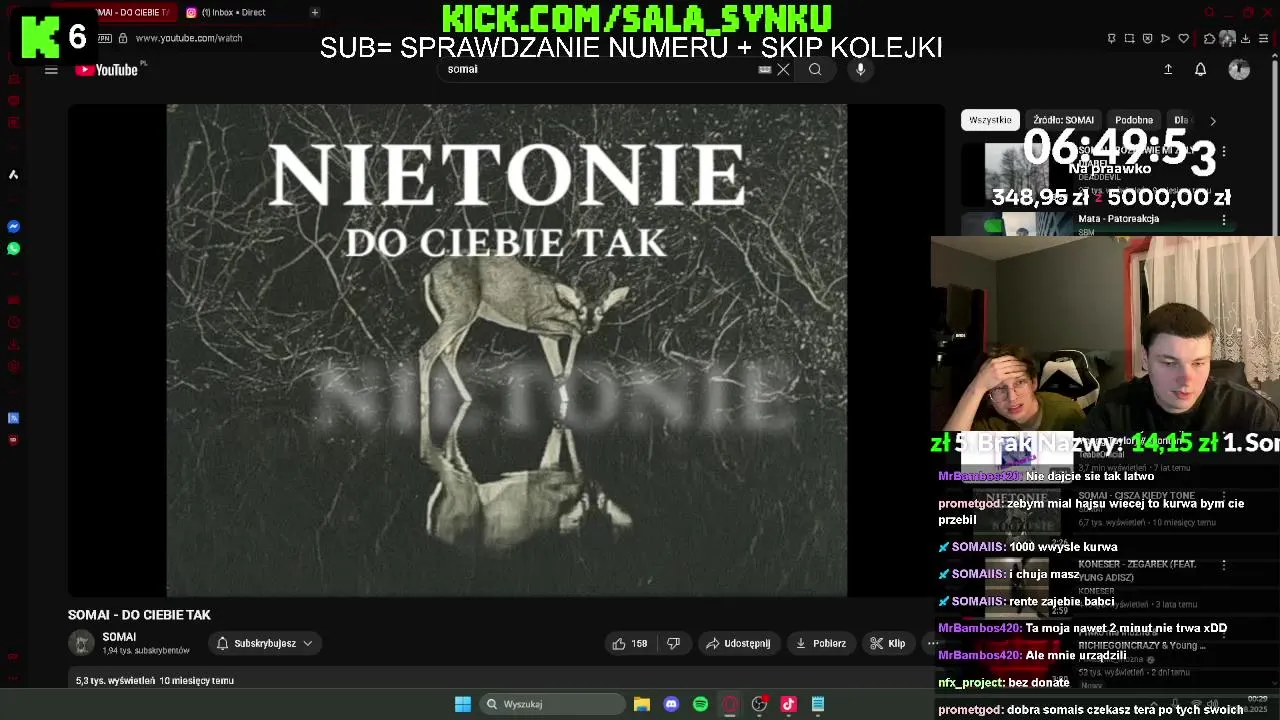Viewport: 1280px width, 720px height.
Task: Open the SOMAI channel avatar
Action: [82, 643]
